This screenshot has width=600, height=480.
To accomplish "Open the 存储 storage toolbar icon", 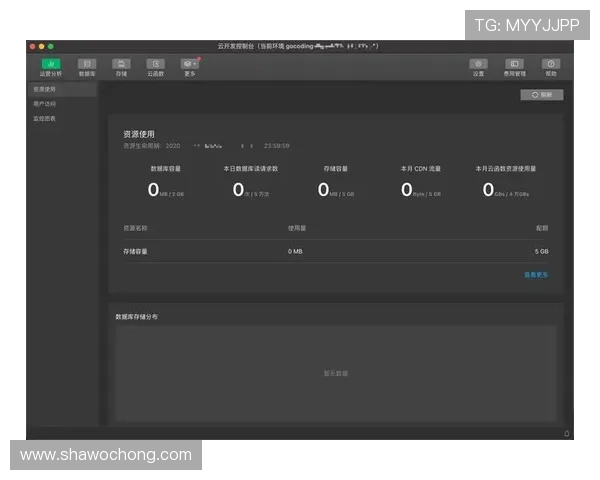I will (x=121, y=65).
